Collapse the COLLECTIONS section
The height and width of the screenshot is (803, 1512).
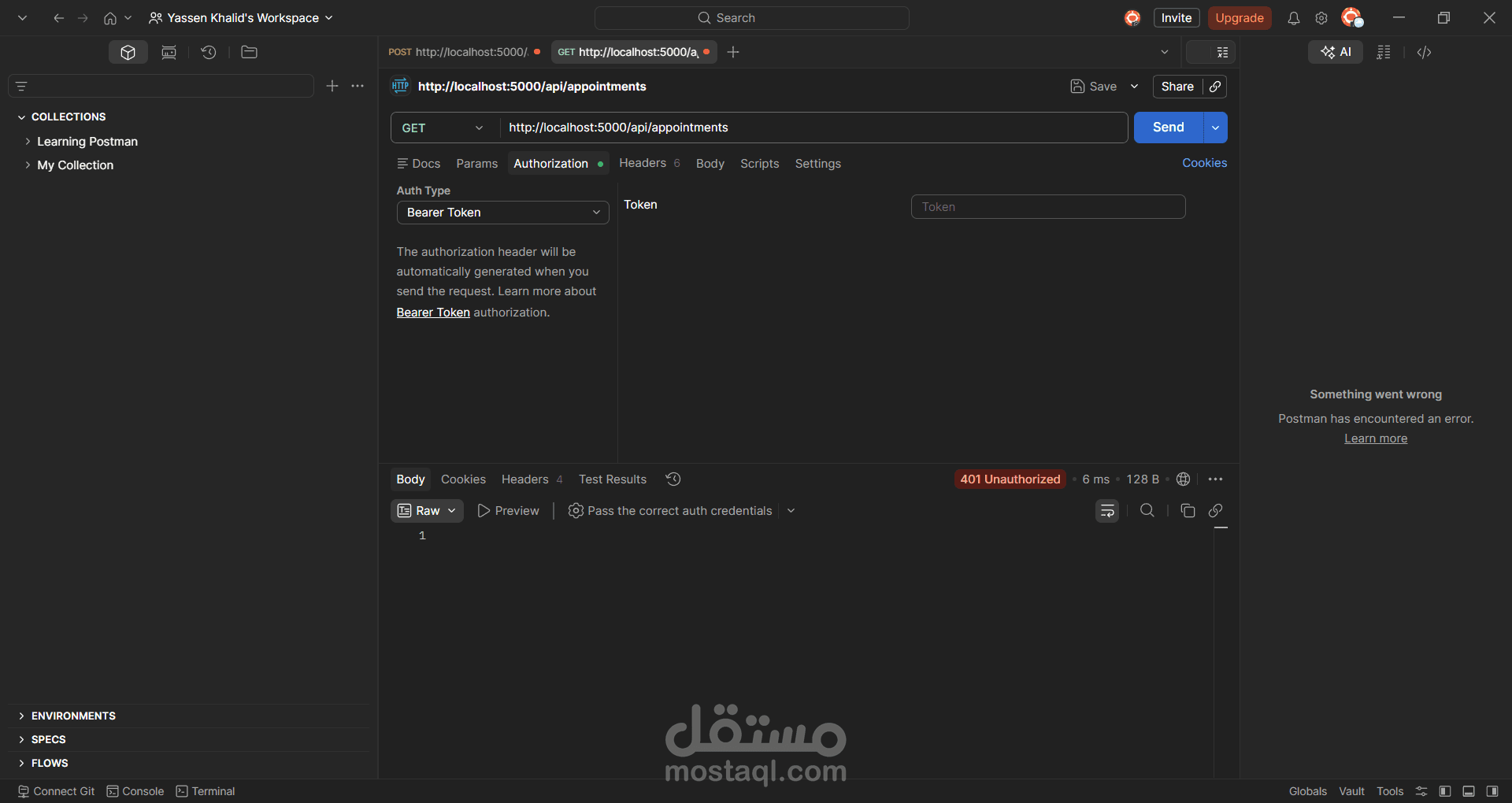pyautogui.click(x=21, y=117)
